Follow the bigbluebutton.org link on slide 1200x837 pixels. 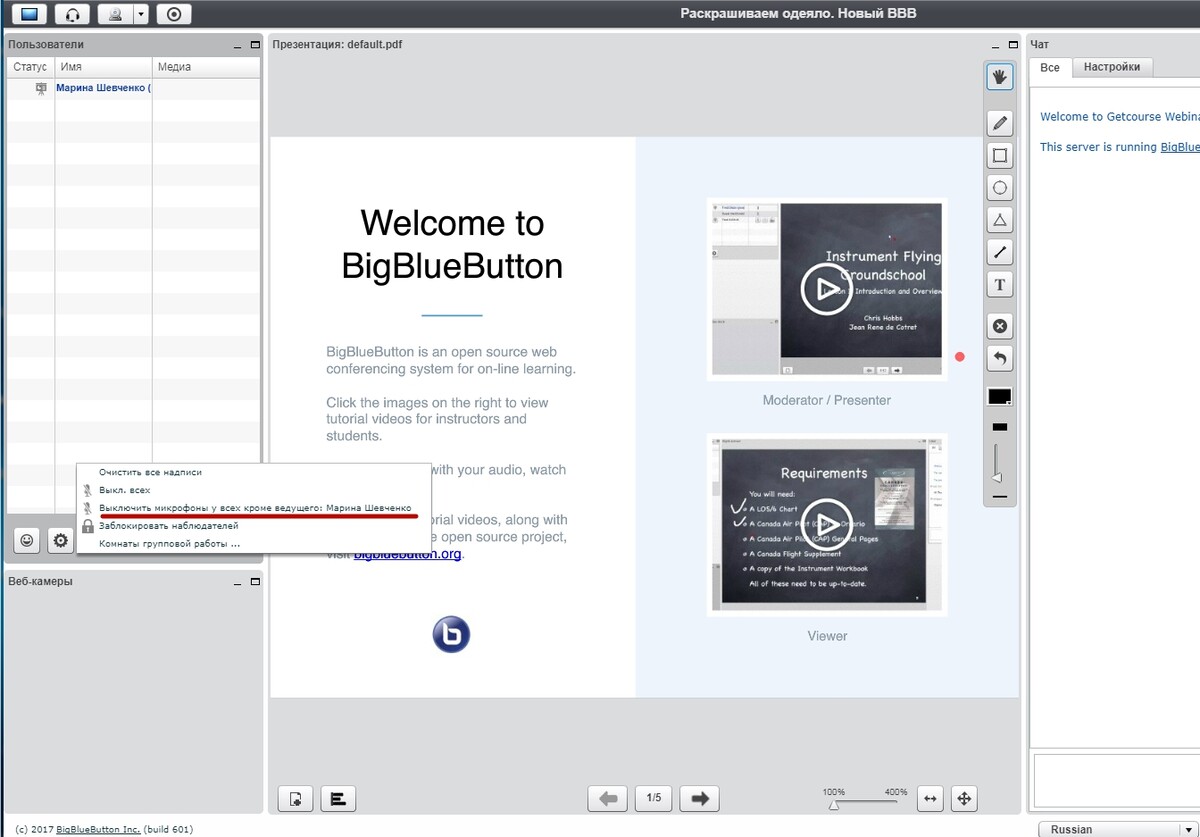coord(408,554)
